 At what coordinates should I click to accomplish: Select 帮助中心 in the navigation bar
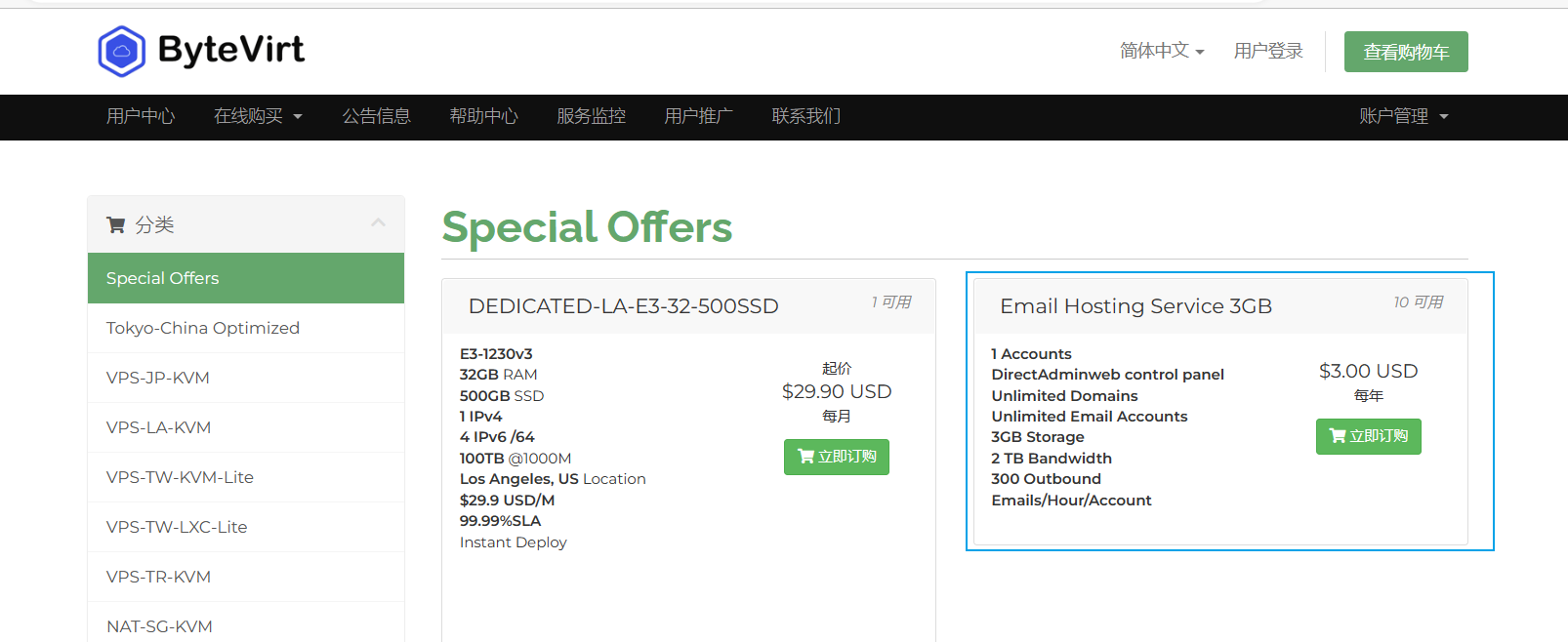tap(483, 116)
